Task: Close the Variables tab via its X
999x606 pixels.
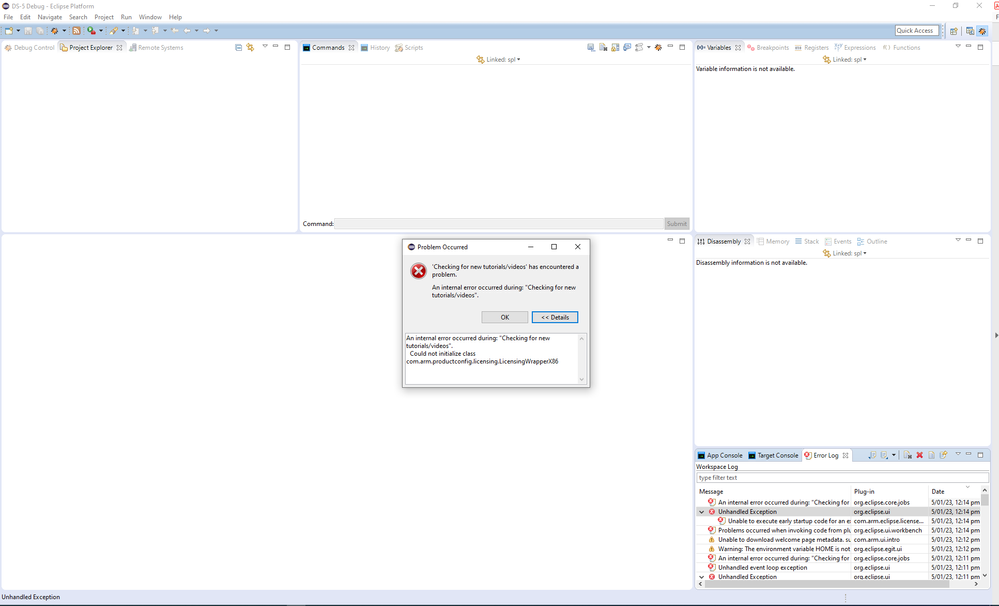Action: [738, 48]
